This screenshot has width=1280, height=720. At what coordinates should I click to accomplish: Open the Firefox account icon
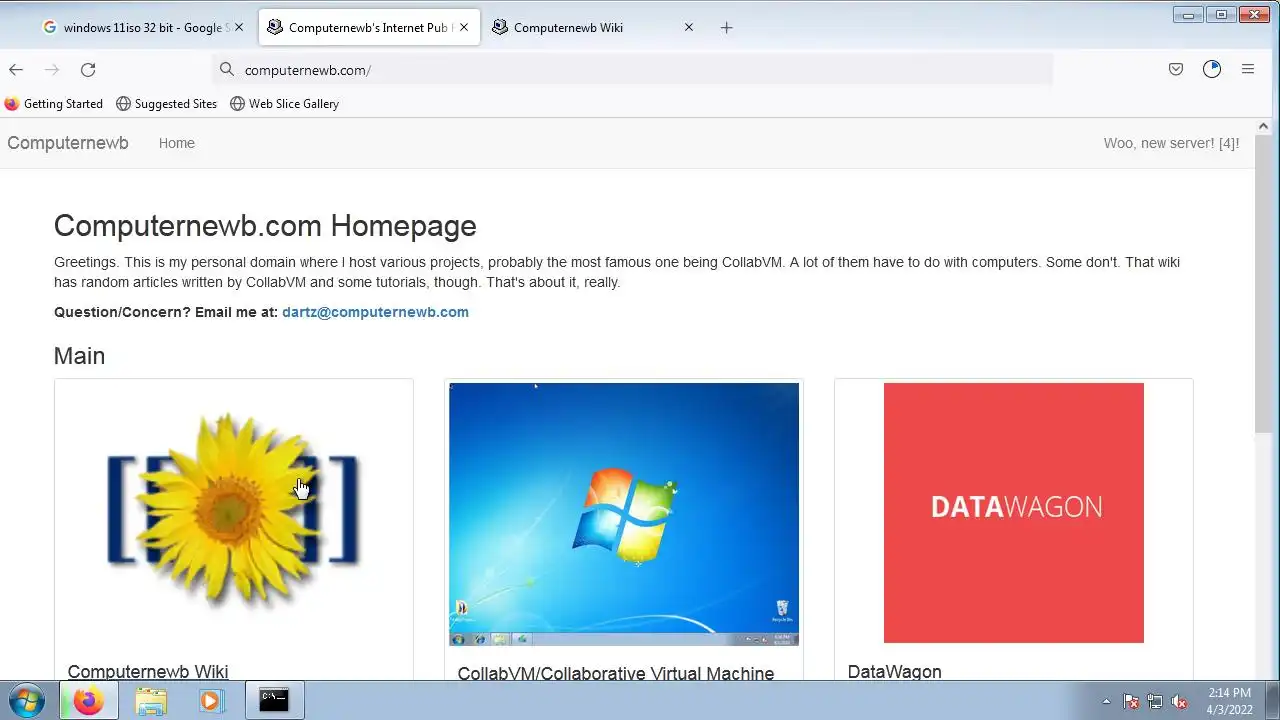[1212, 69]
